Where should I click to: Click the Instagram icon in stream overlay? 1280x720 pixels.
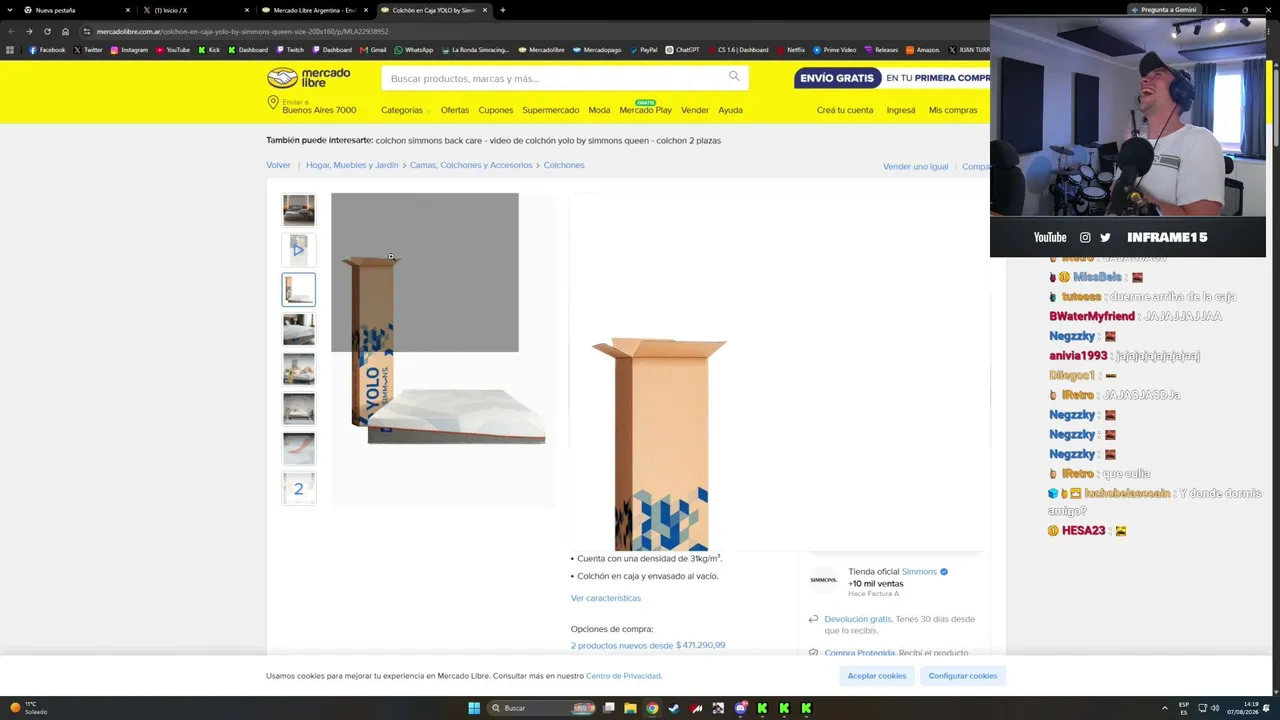1085,237
